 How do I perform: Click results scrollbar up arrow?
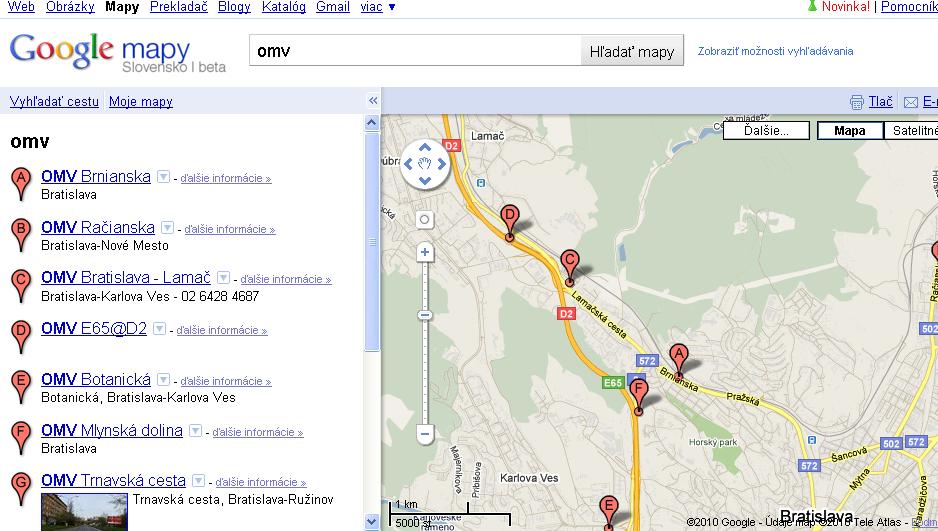click(371, 123)
